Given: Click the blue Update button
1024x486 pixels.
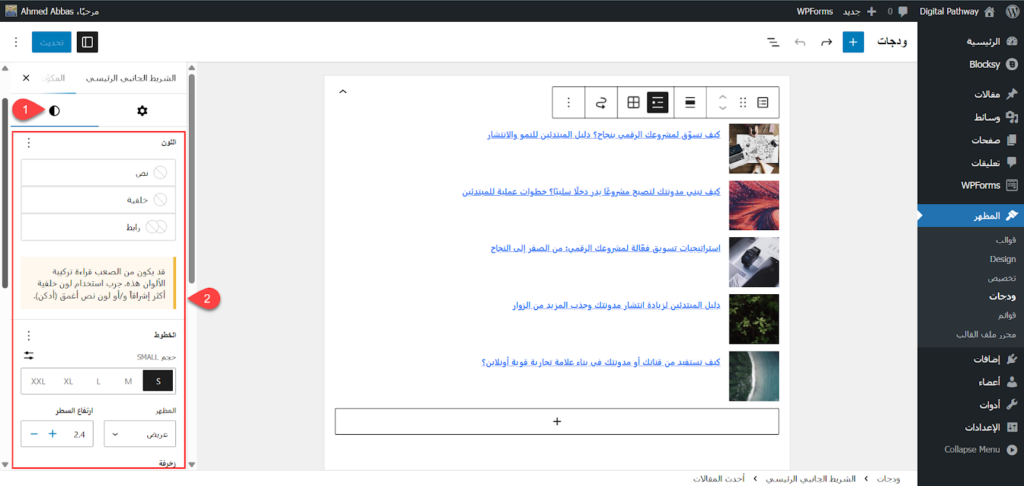Looking at the screenshot, I should pyautogui.click(x=50, y=43).
